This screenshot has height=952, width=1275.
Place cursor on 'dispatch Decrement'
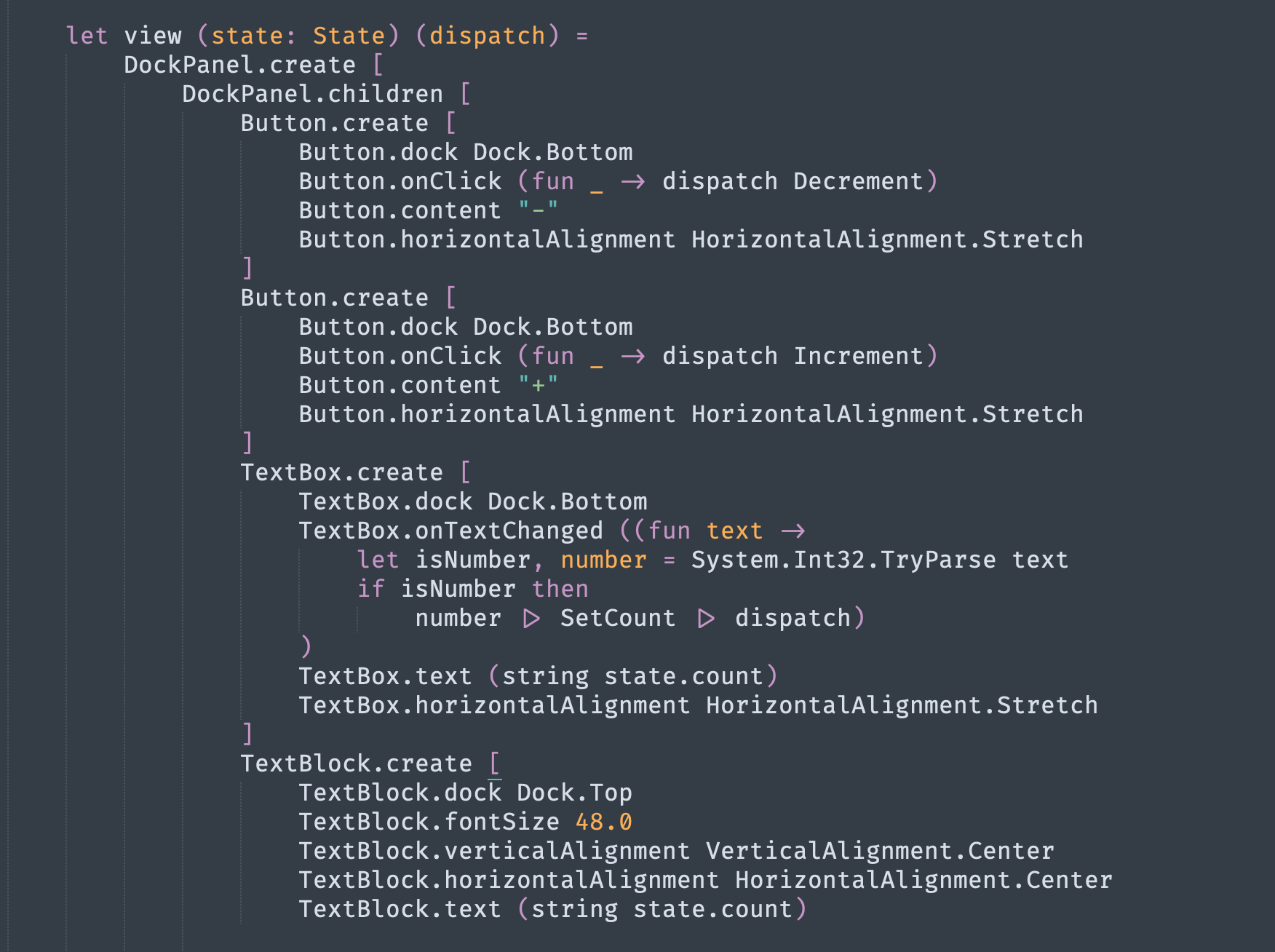(793, 181)
